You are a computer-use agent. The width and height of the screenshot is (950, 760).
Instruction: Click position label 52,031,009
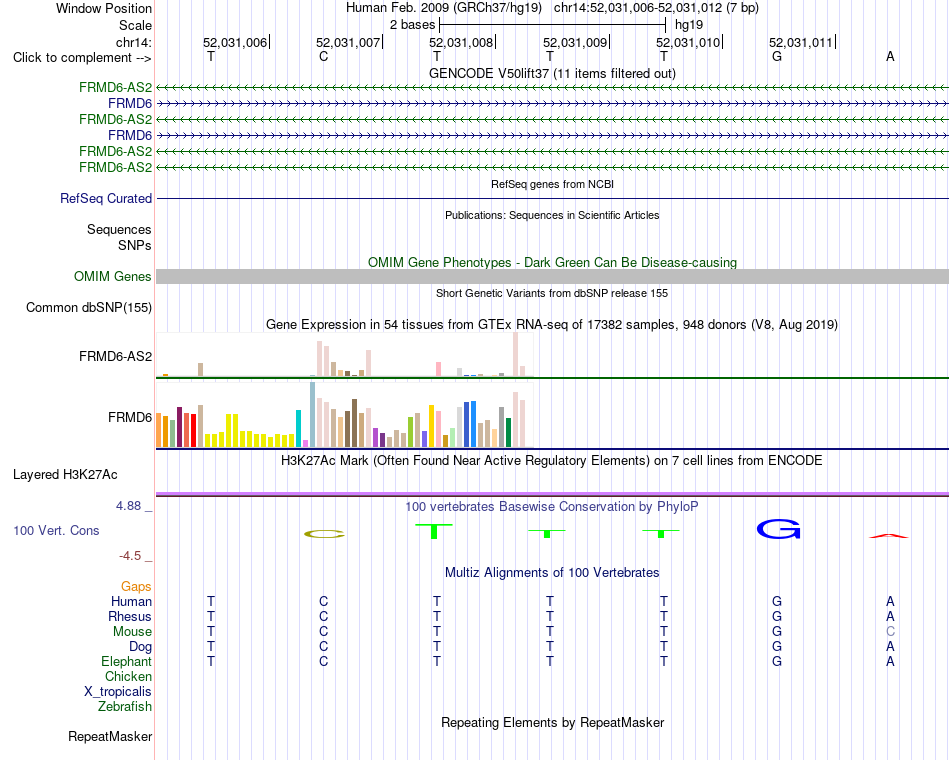(x=574, y=42)
